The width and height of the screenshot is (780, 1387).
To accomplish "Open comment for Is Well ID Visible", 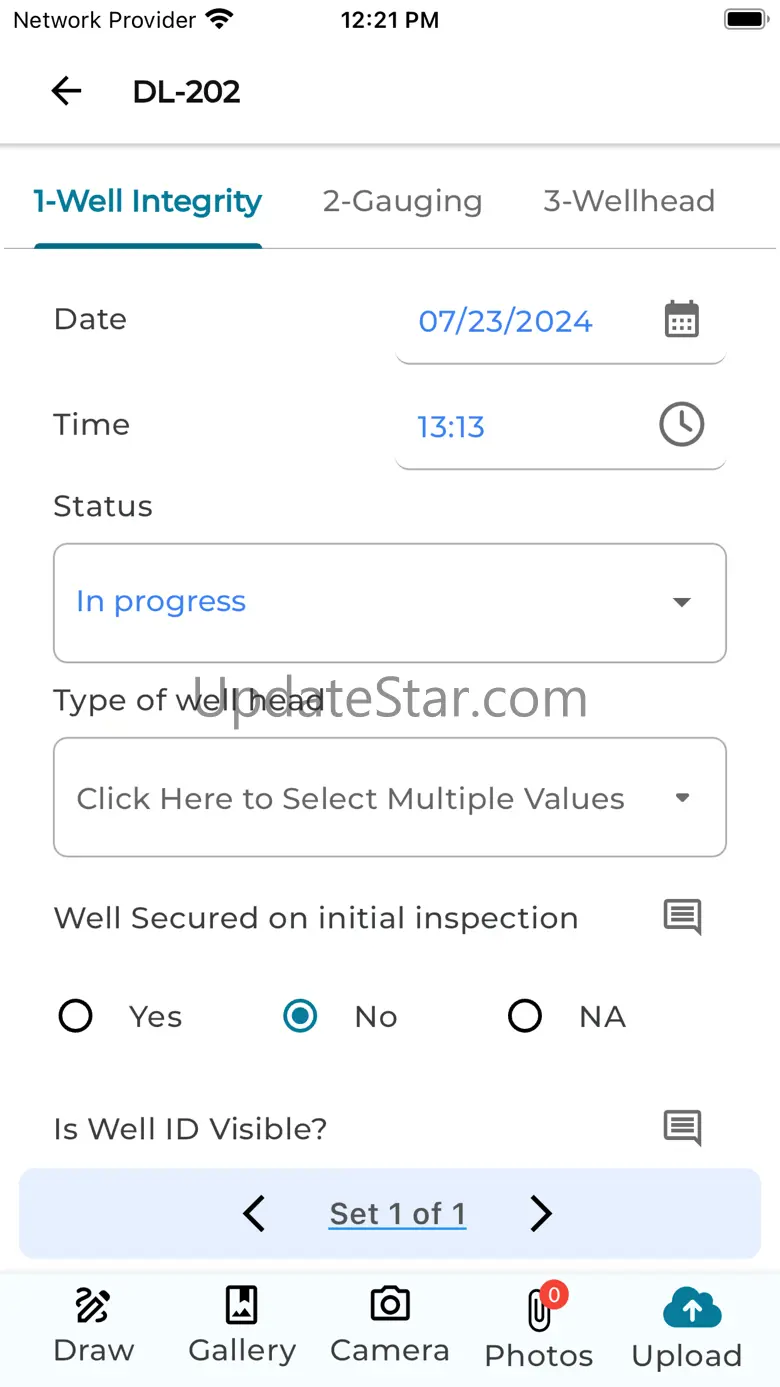I will click(682, 1127).
